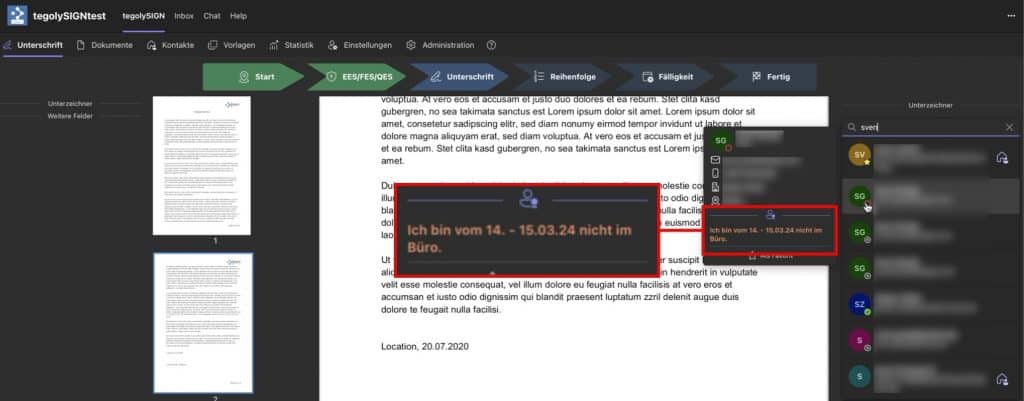
Task: Click the Fertig finish step
Action: pyautogui.click(x=768, y=77)
